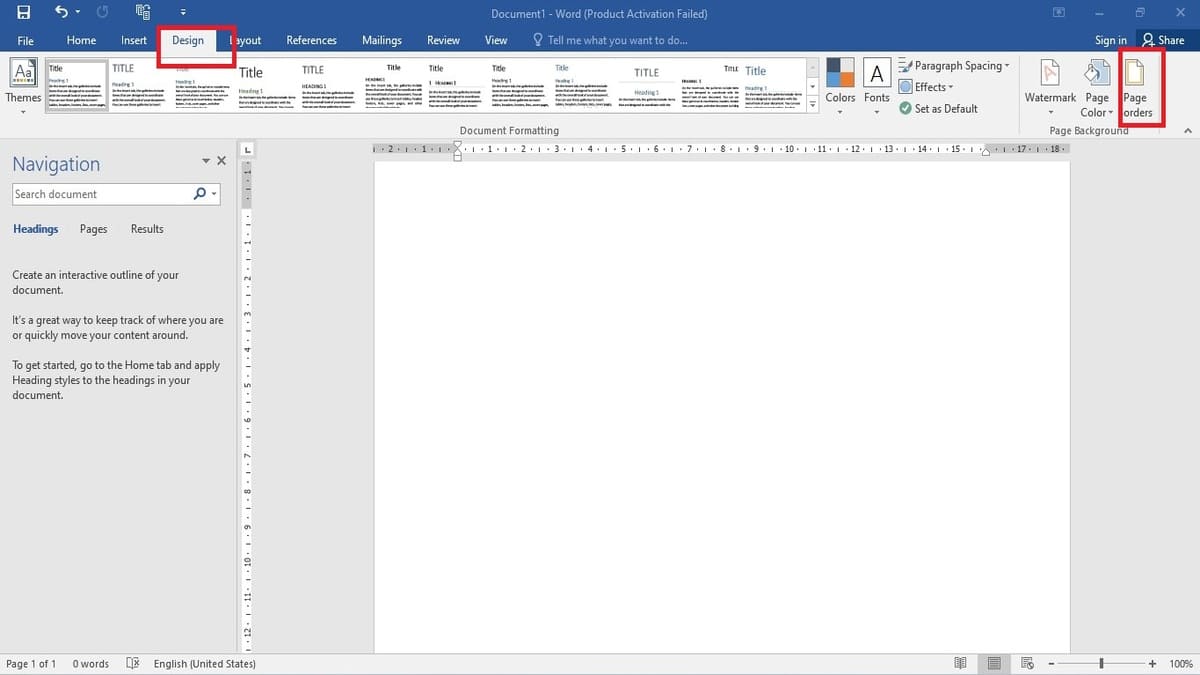Viewport: 1200px width, 675px height.
Task: Collapse the ribbon with the chevron
Action: [1187, 131]
